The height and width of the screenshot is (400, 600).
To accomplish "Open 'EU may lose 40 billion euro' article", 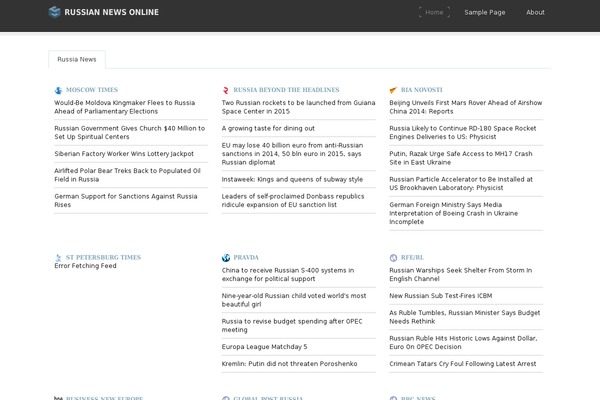I will coord(292,153).
